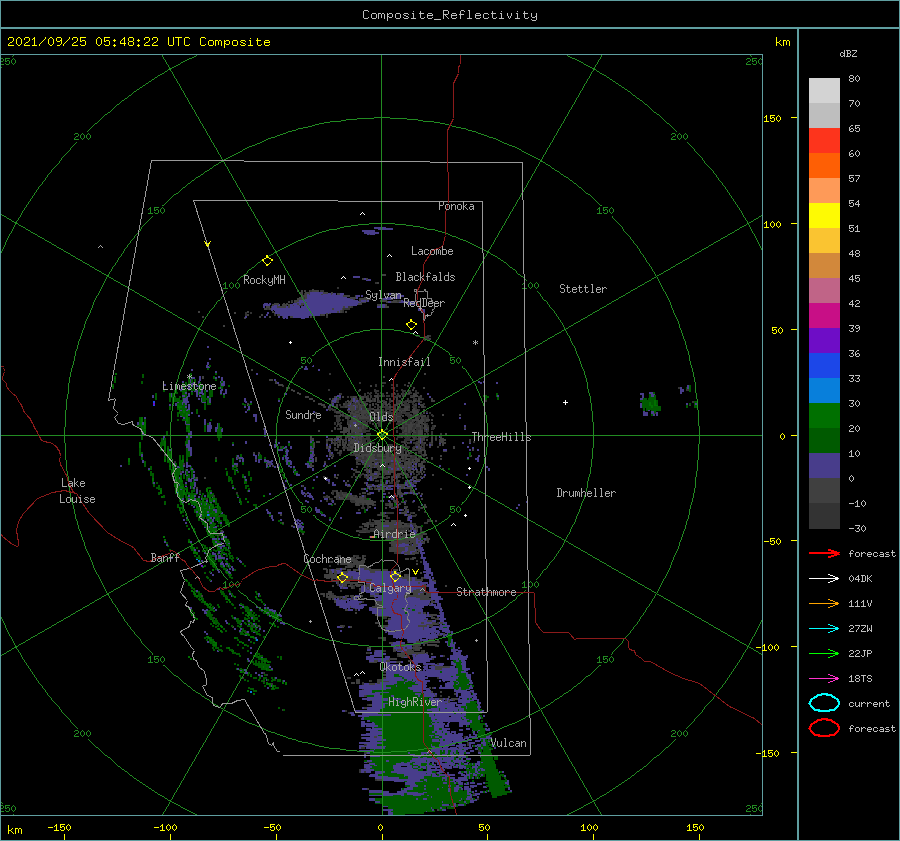The width and height of the screenshot is (900, 841).
Task: Click the Airdrie label
Action: pos(394,534)
